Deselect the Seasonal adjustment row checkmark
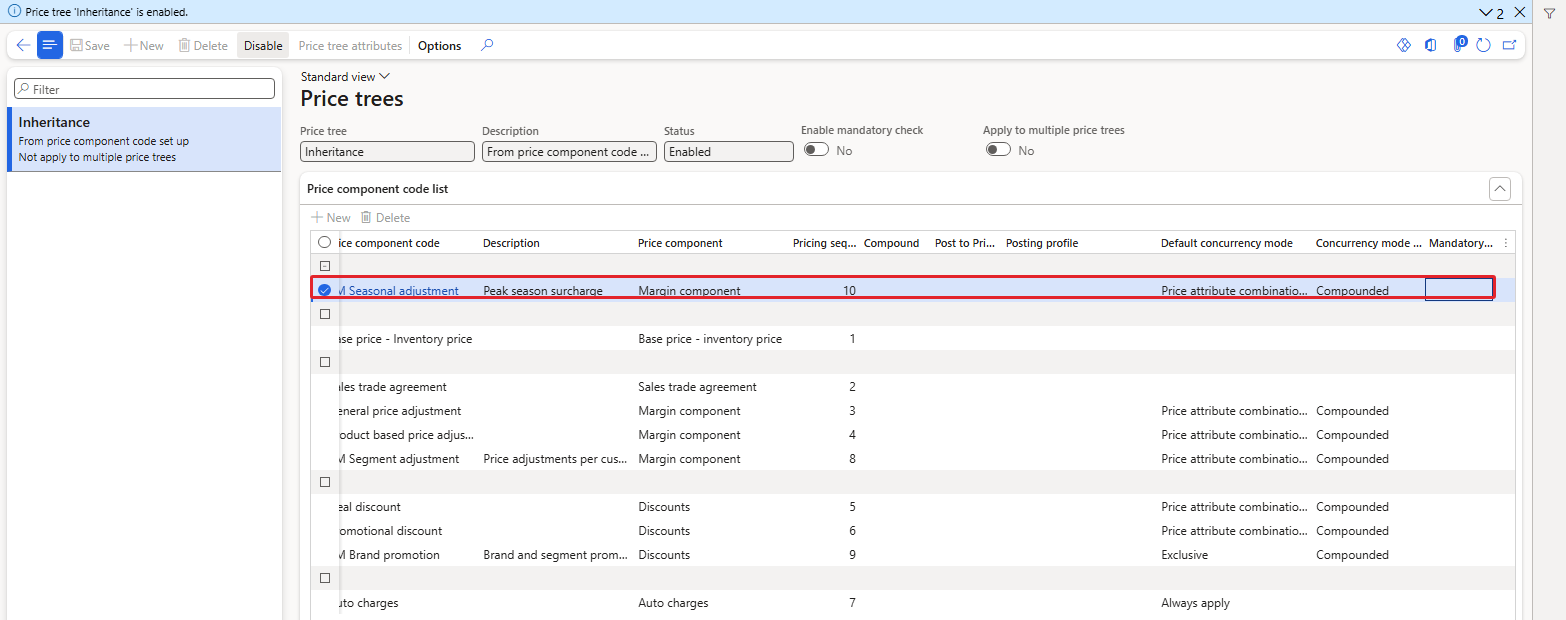This screenshot has width=1566, height=620. [324, 291]
